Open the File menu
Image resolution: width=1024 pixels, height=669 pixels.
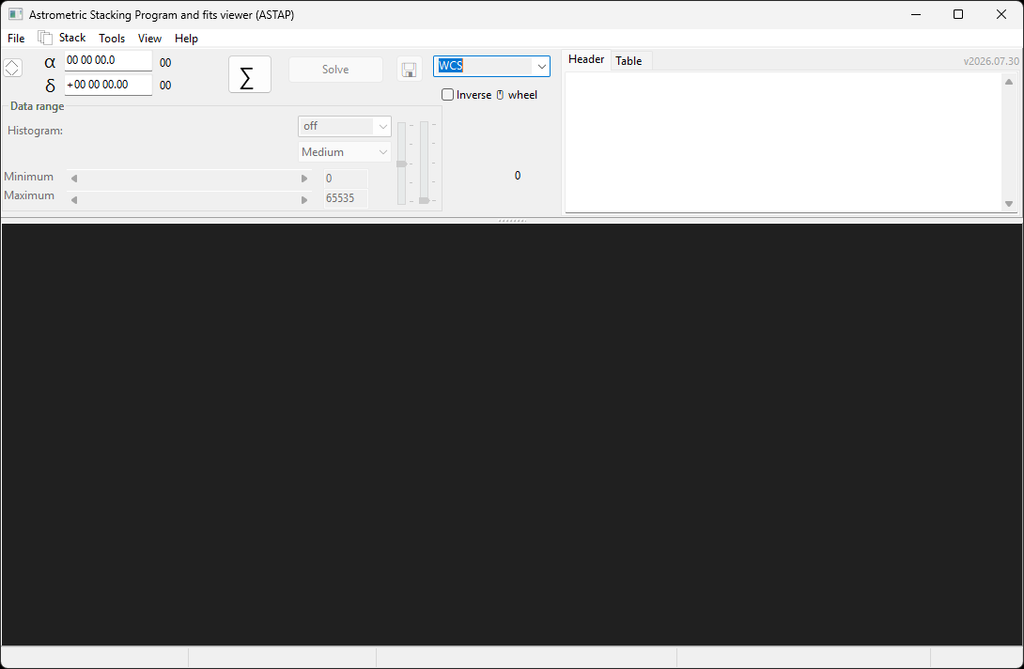16,39
